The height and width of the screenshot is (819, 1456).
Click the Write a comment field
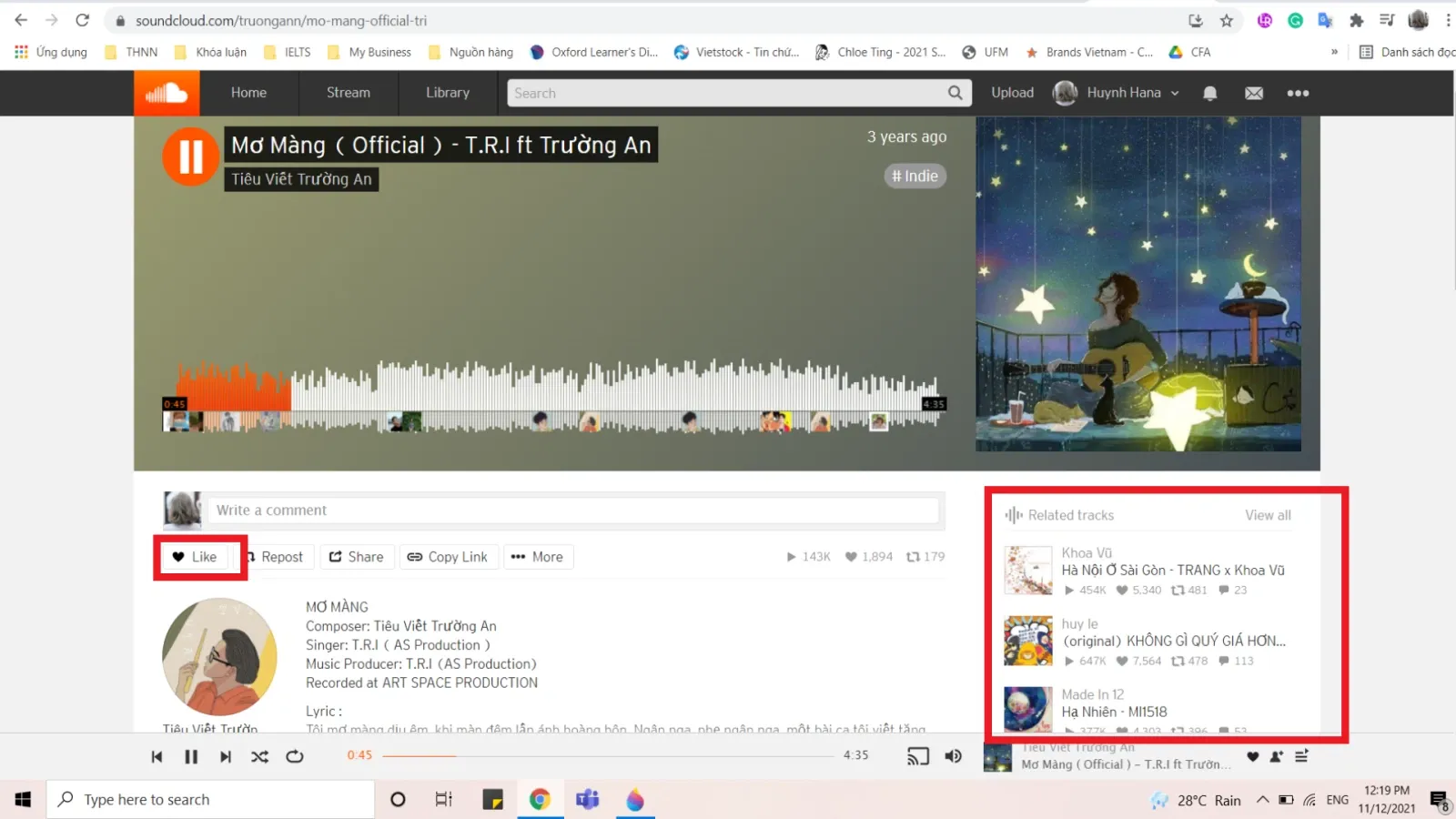(573, 511)
